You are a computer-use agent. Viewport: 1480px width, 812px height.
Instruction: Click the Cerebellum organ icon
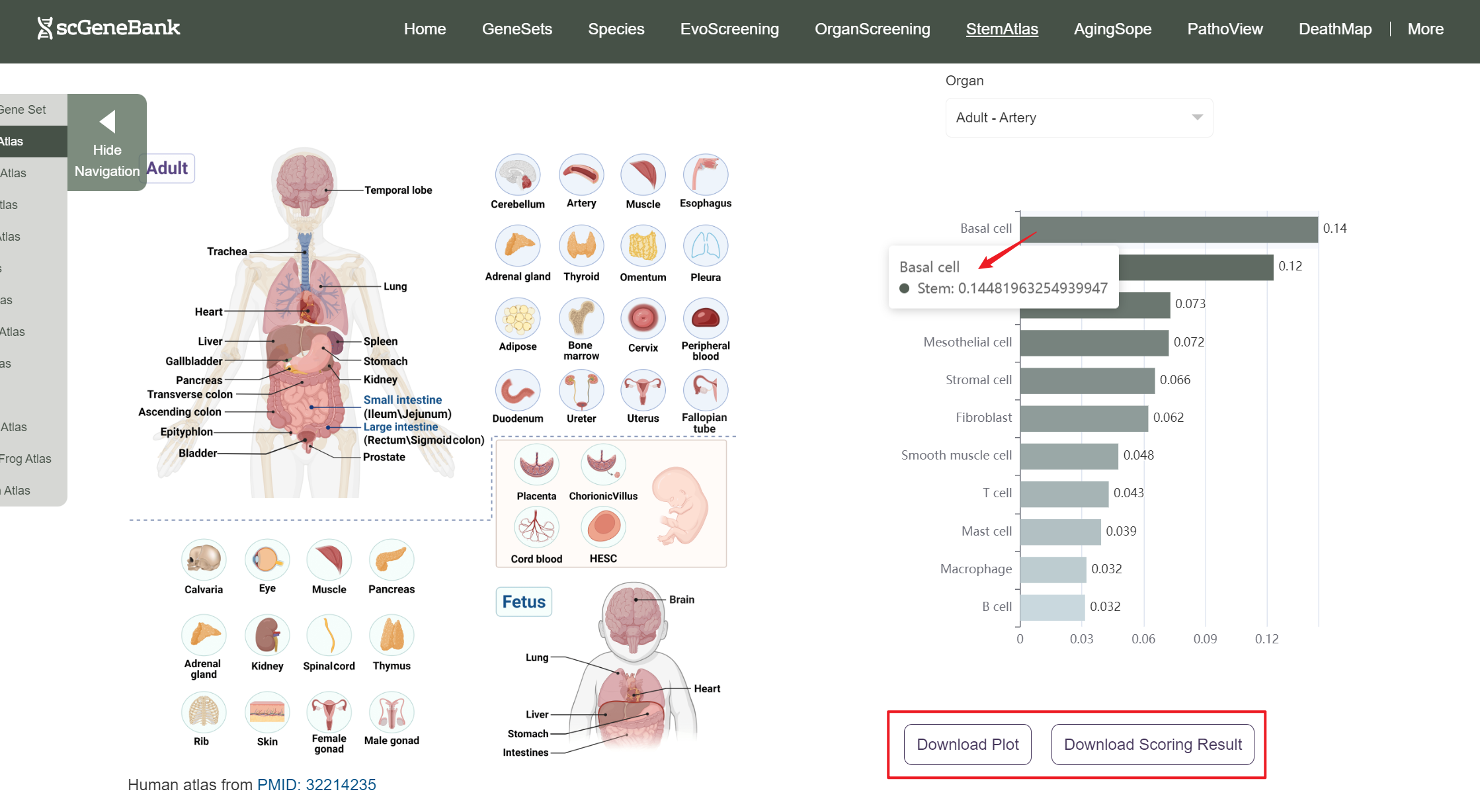(518, 175)
